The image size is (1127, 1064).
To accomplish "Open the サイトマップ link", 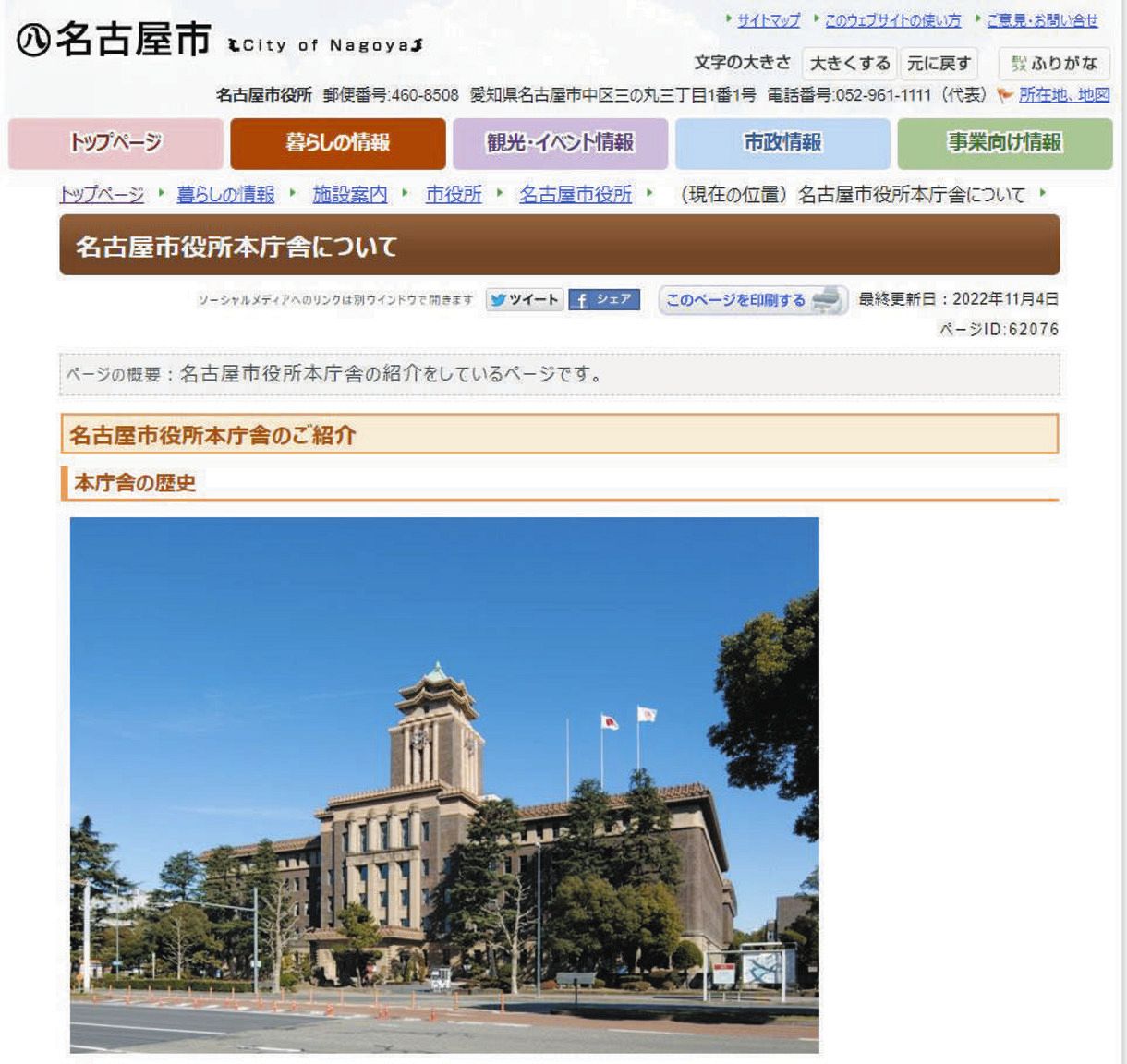I will pyautogui.click(x=769, y=20).
